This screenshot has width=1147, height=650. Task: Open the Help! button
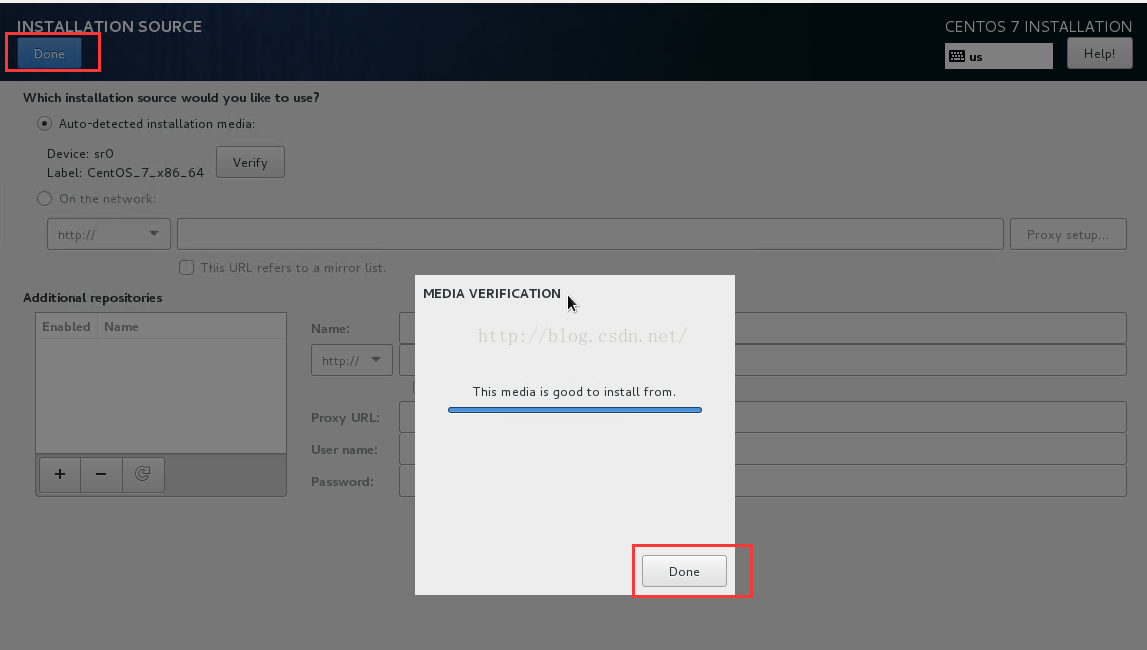coord(1099,53)
